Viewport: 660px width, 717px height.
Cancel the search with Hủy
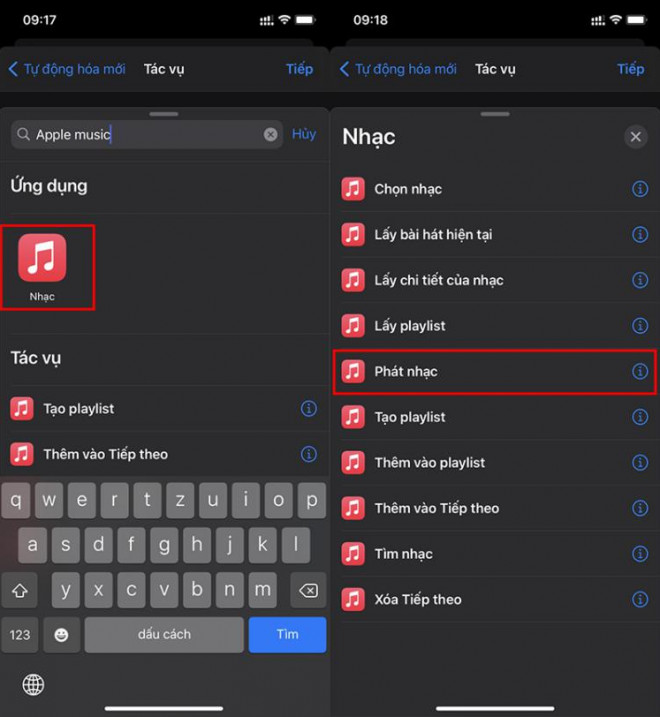(304, 134)
